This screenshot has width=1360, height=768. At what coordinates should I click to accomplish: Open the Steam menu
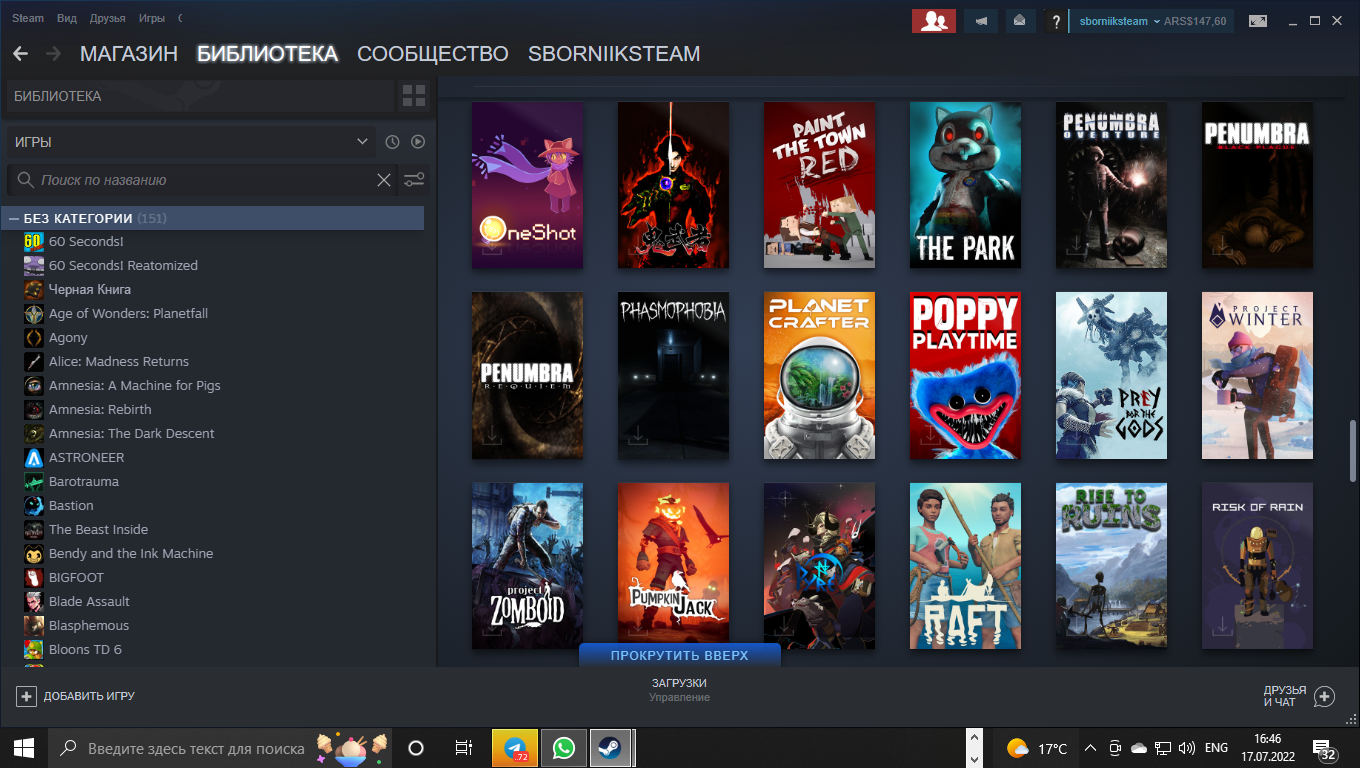[x=28, y=18]
